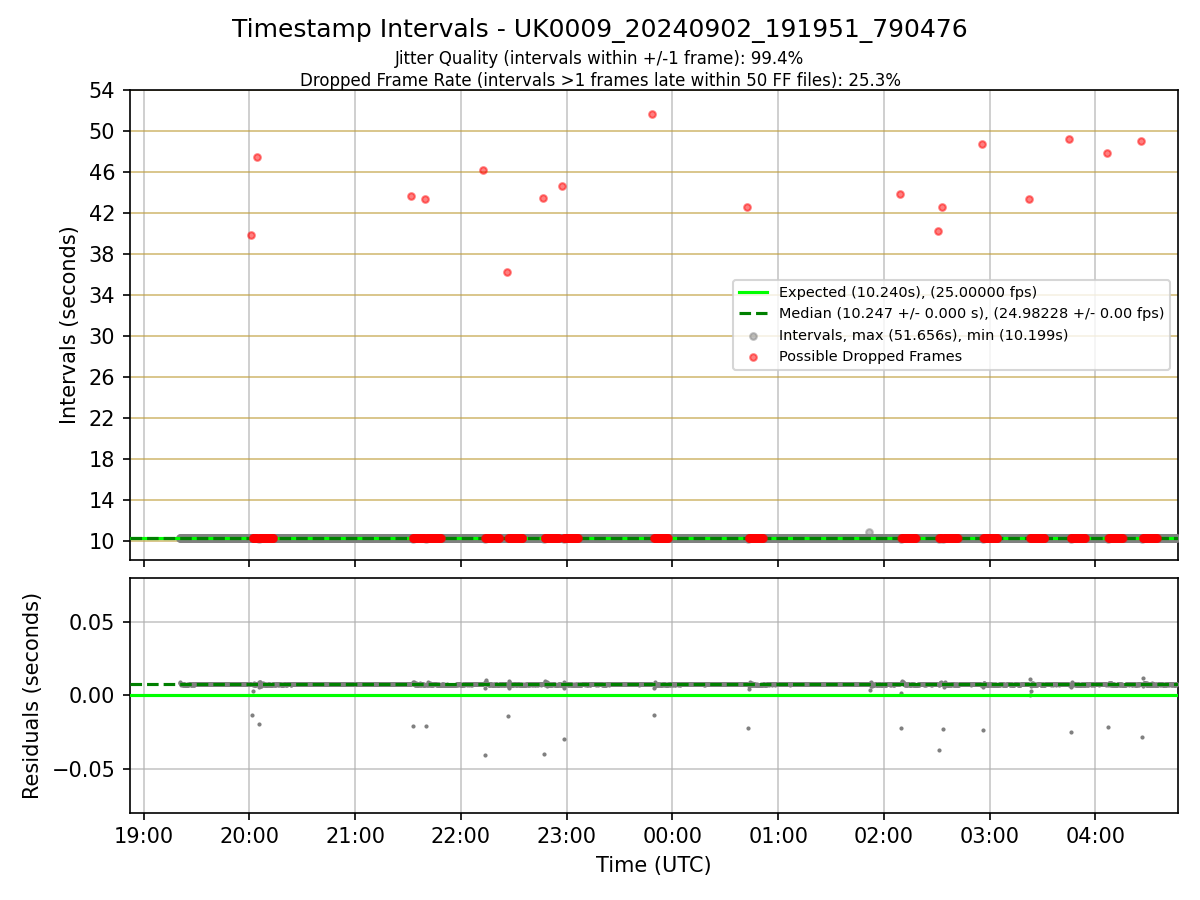Click the legend entry 'Expected (10.240s), (25.00000 fps)'

[908, 292]
